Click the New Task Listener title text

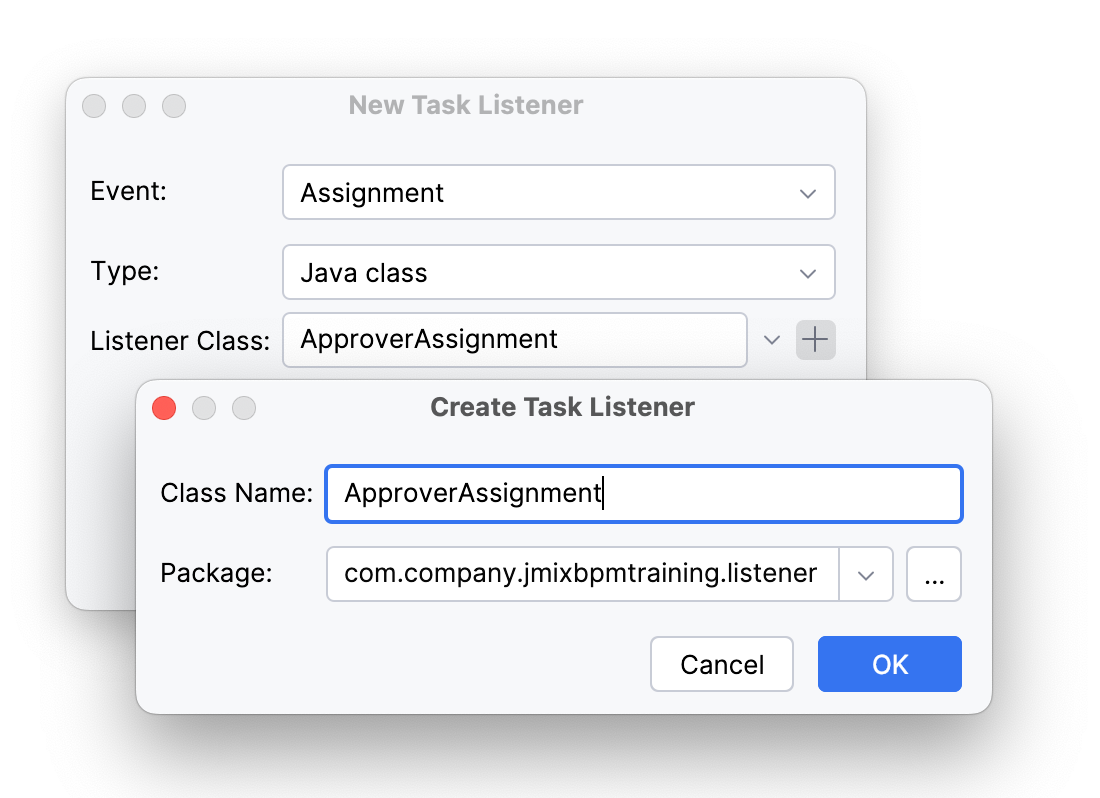click(466, 105)
